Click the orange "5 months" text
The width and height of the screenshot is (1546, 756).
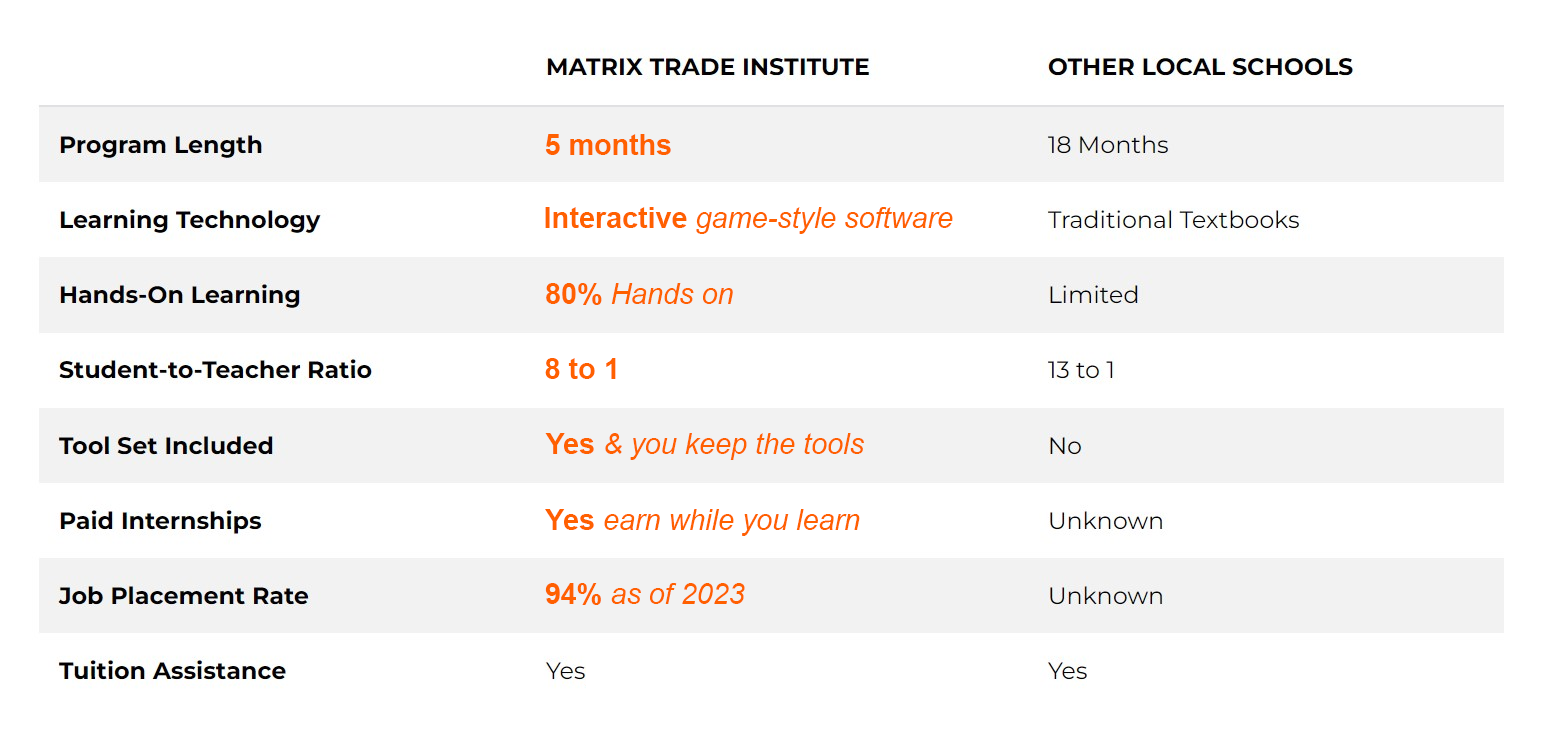coord(608,145)
